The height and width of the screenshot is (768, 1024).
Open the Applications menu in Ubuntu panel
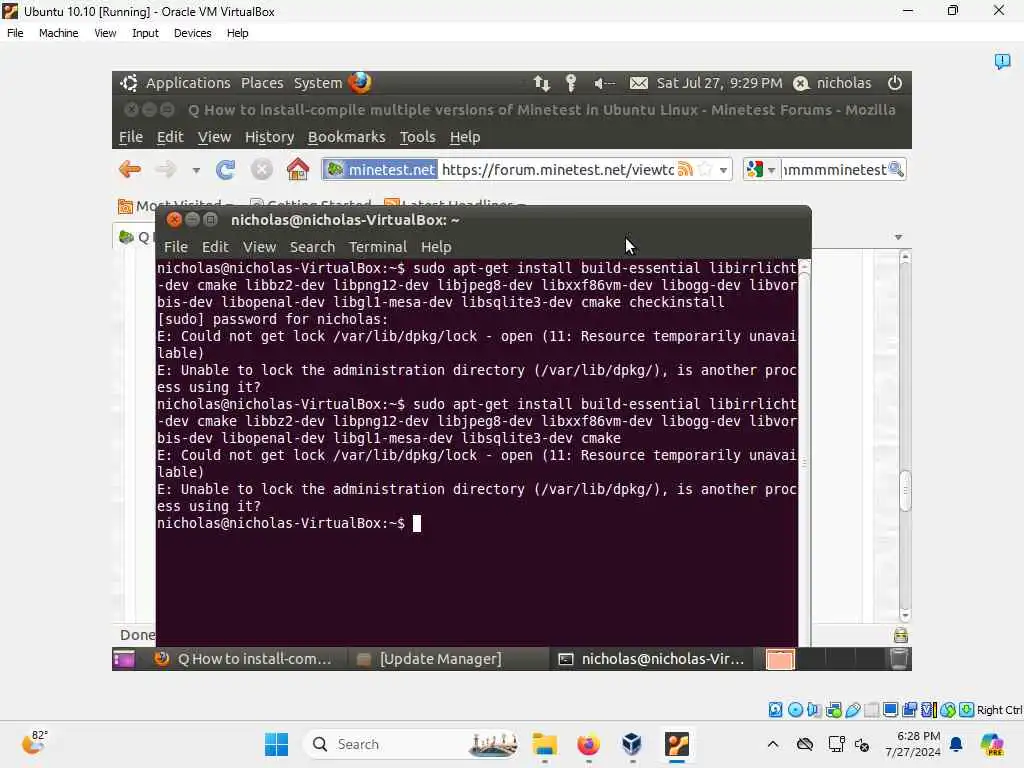[188, 83]
